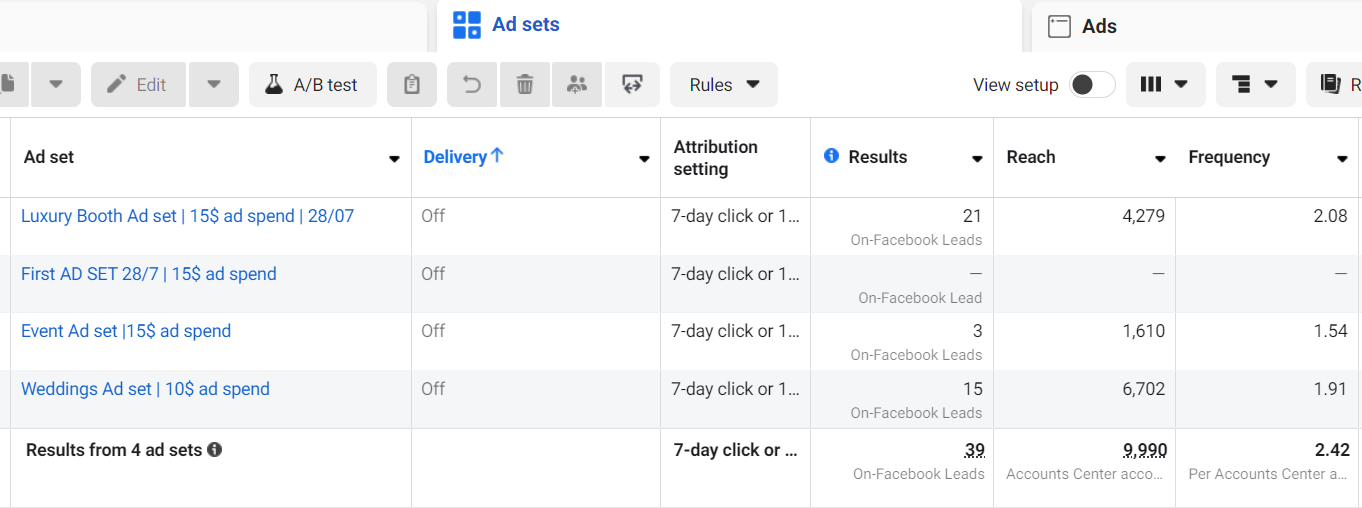Open the Reach column header menu
Viewport: 1362px width, 508px height.
point(1160,158)
